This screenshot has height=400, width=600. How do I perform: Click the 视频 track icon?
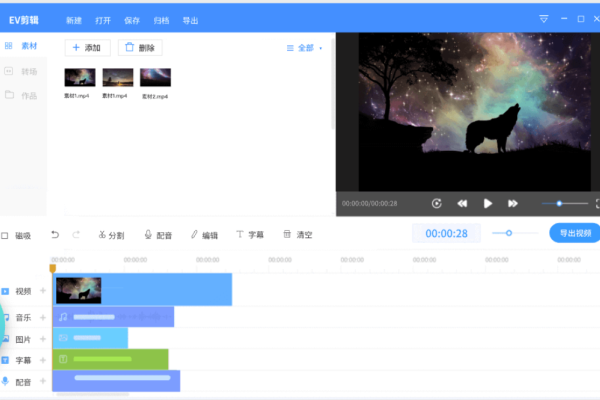pos(5,292)
